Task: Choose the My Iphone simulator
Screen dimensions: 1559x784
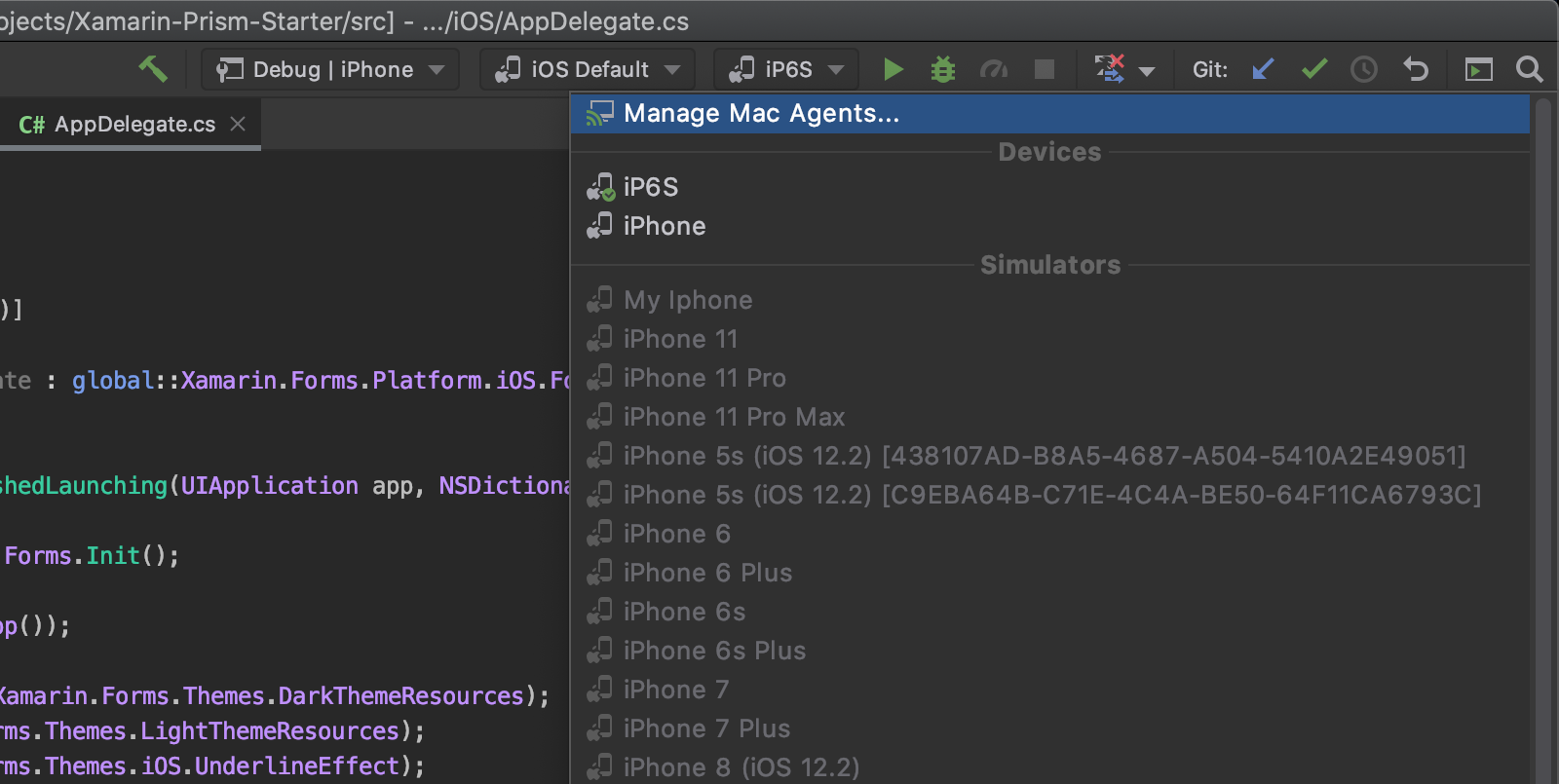Action: (1049, 300)
